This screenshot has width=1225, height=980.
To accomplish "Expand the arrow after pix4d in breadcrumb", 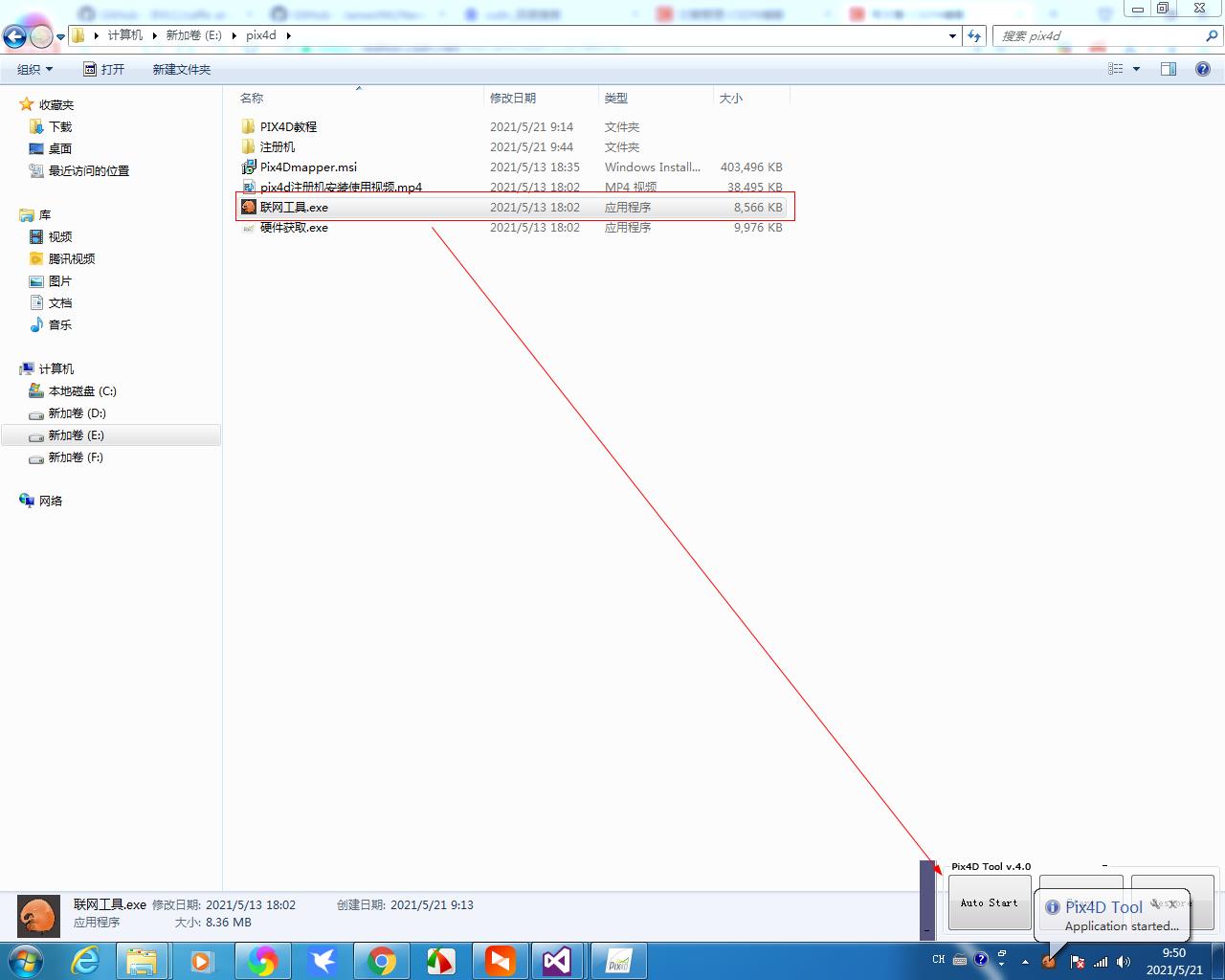I will [288, 35].
